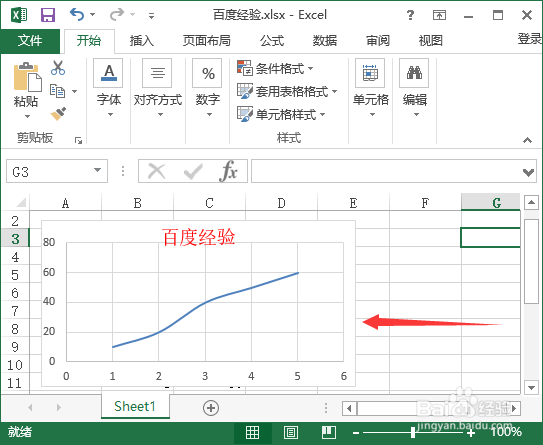Open the 剪贴板 pane dialog launcher
This screenshot has height=445, width=543.
(79, 140)
